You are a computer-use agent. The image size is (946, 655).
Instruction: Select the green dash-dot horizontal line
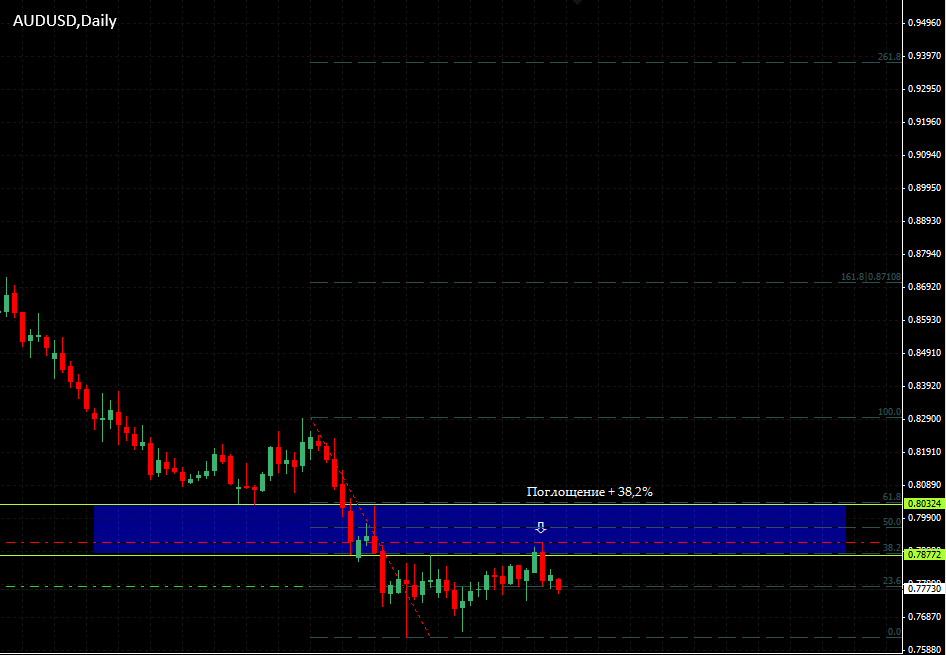[x=157, y=586]
